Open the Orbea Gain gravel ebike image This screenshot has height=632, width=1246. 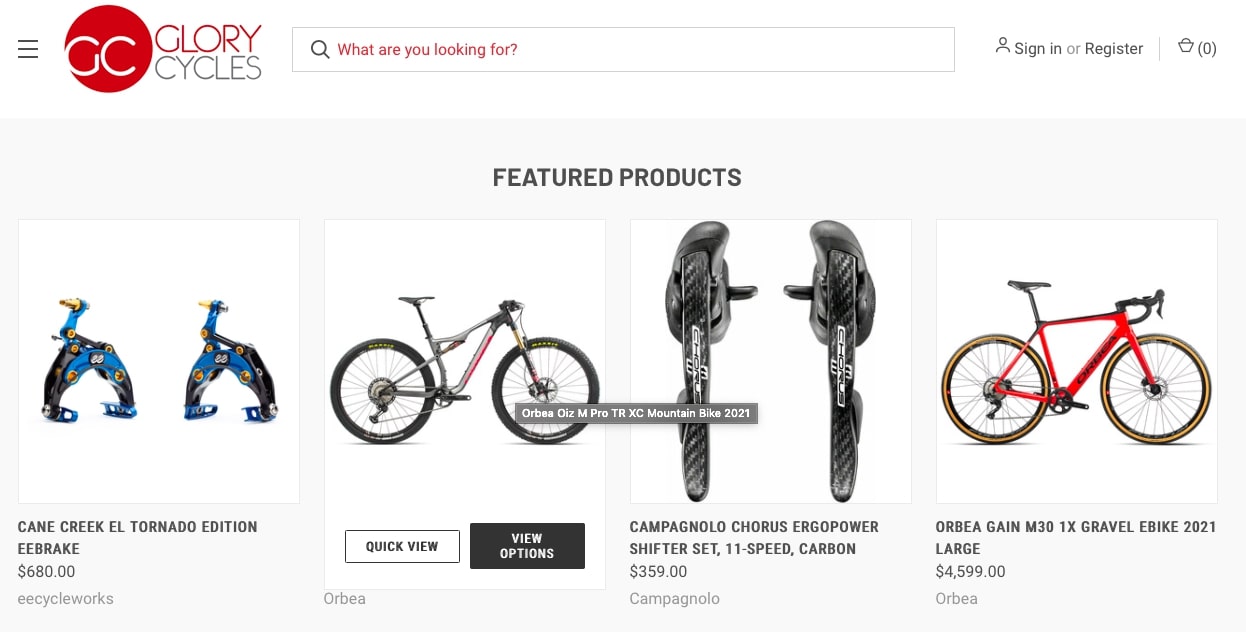(x=1076, y=361)
